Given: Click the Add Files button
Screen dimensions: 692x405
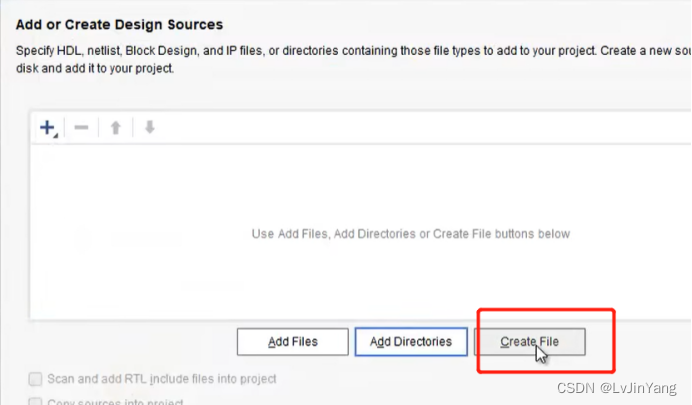Looking at the screenshot, I should click(x=292, y=342).
